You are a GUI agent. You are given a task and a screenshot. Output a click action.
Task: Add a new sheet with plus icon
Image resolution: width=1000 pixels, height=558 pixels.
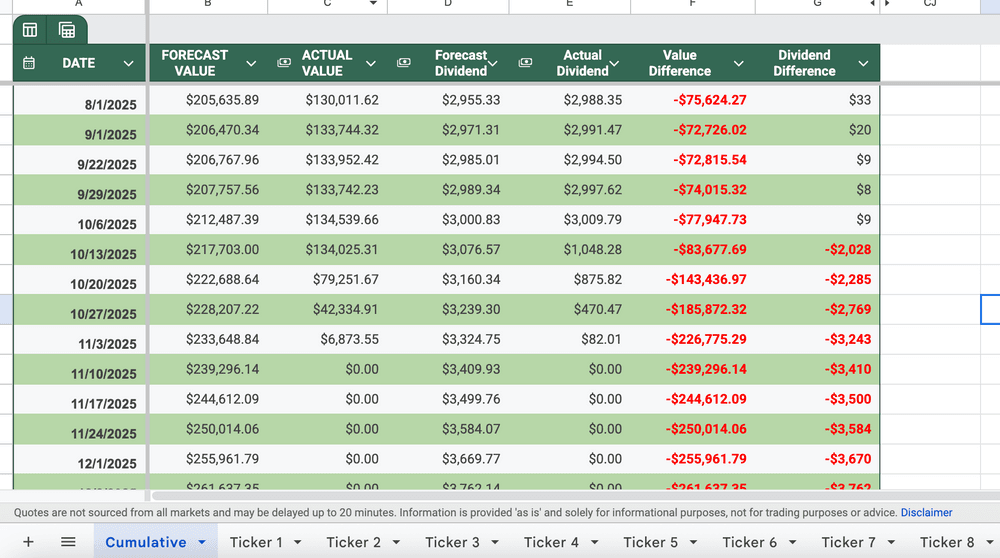28,542
